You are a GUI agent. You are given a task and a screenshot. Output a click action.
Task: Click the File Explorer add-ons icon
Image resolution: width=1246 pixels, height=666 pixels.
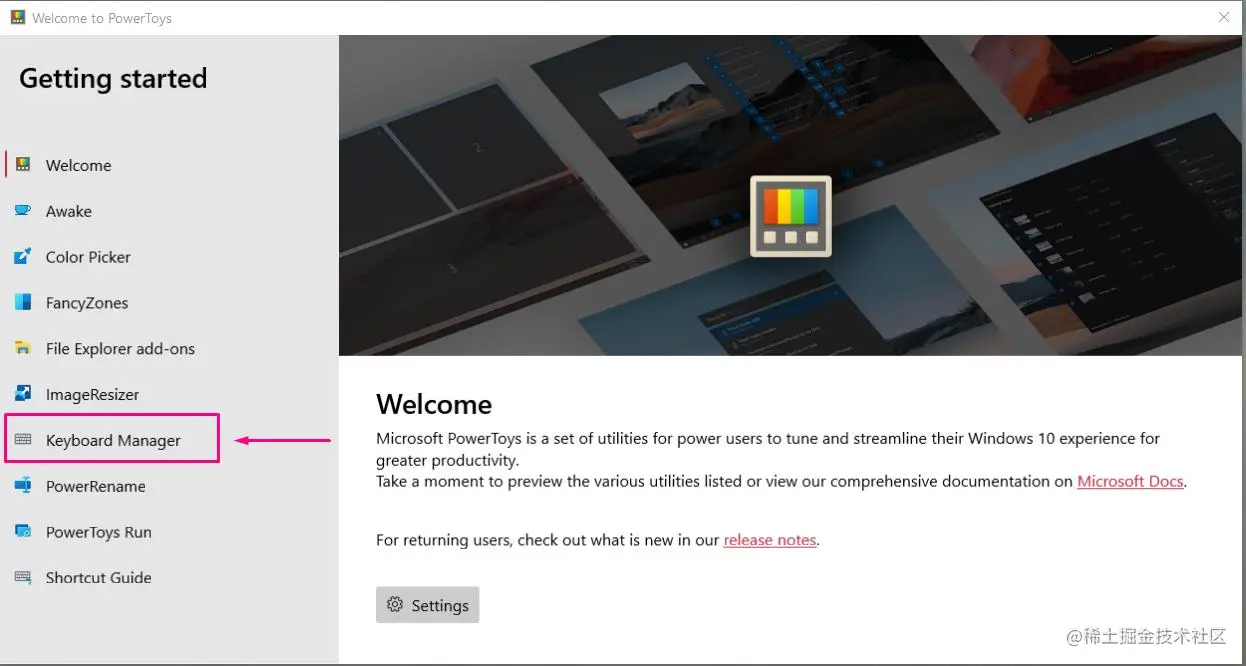point(23,348)
